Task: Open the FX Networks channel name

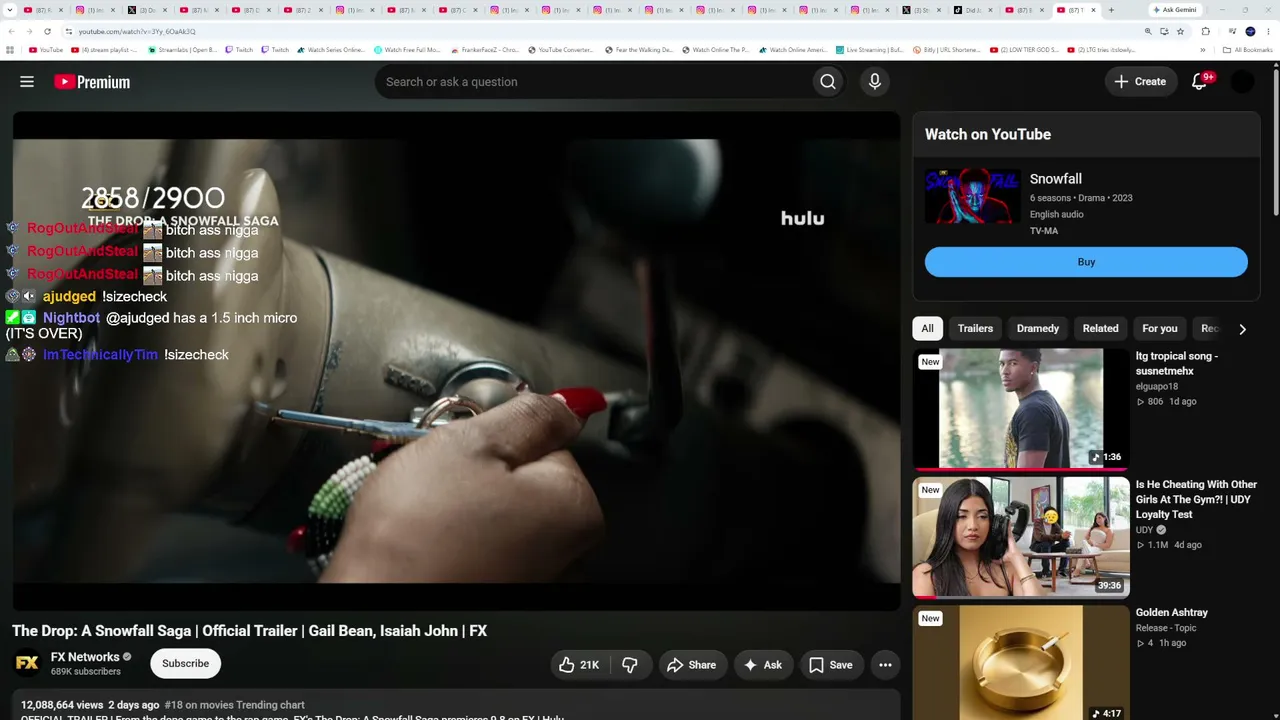Action: pos(85,657)
